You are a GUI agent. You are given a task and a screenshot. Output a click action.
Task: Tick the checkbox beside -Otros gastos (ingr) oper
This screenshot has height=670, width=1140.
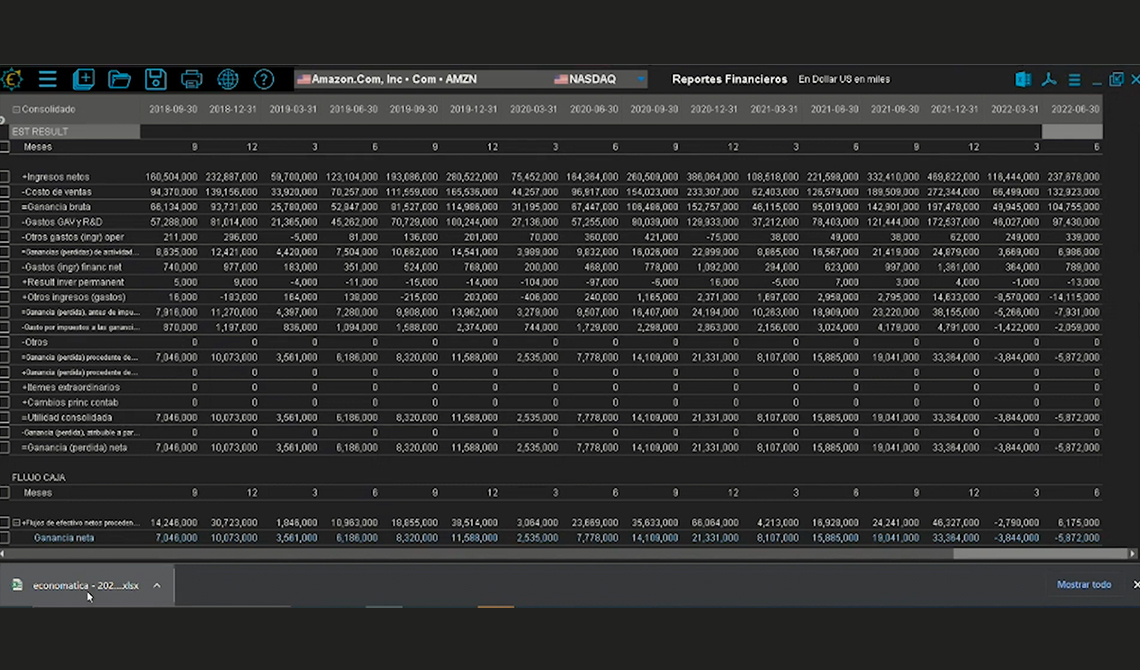pos(4,237)
